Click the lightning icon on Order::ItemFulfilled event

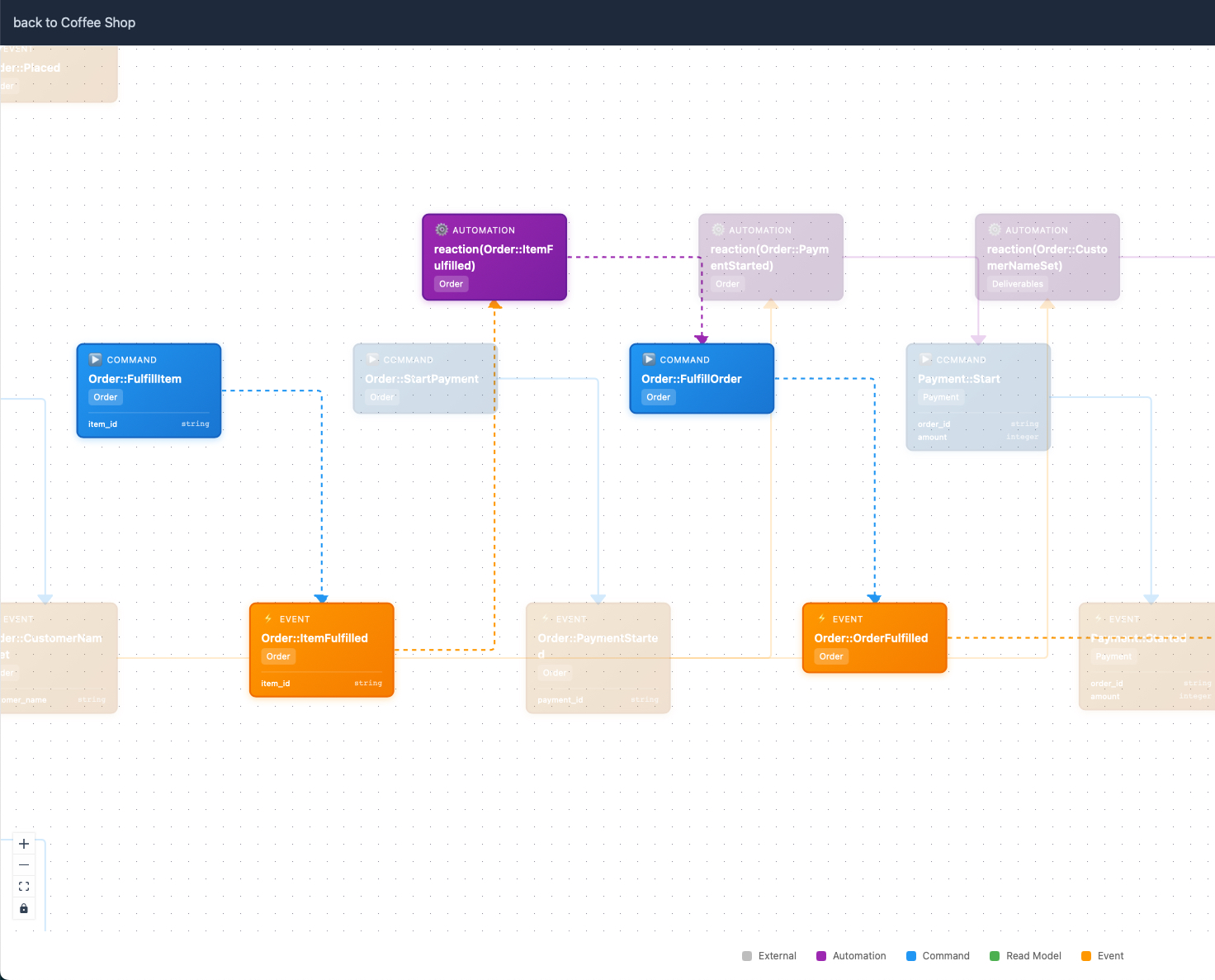(268, 618)
